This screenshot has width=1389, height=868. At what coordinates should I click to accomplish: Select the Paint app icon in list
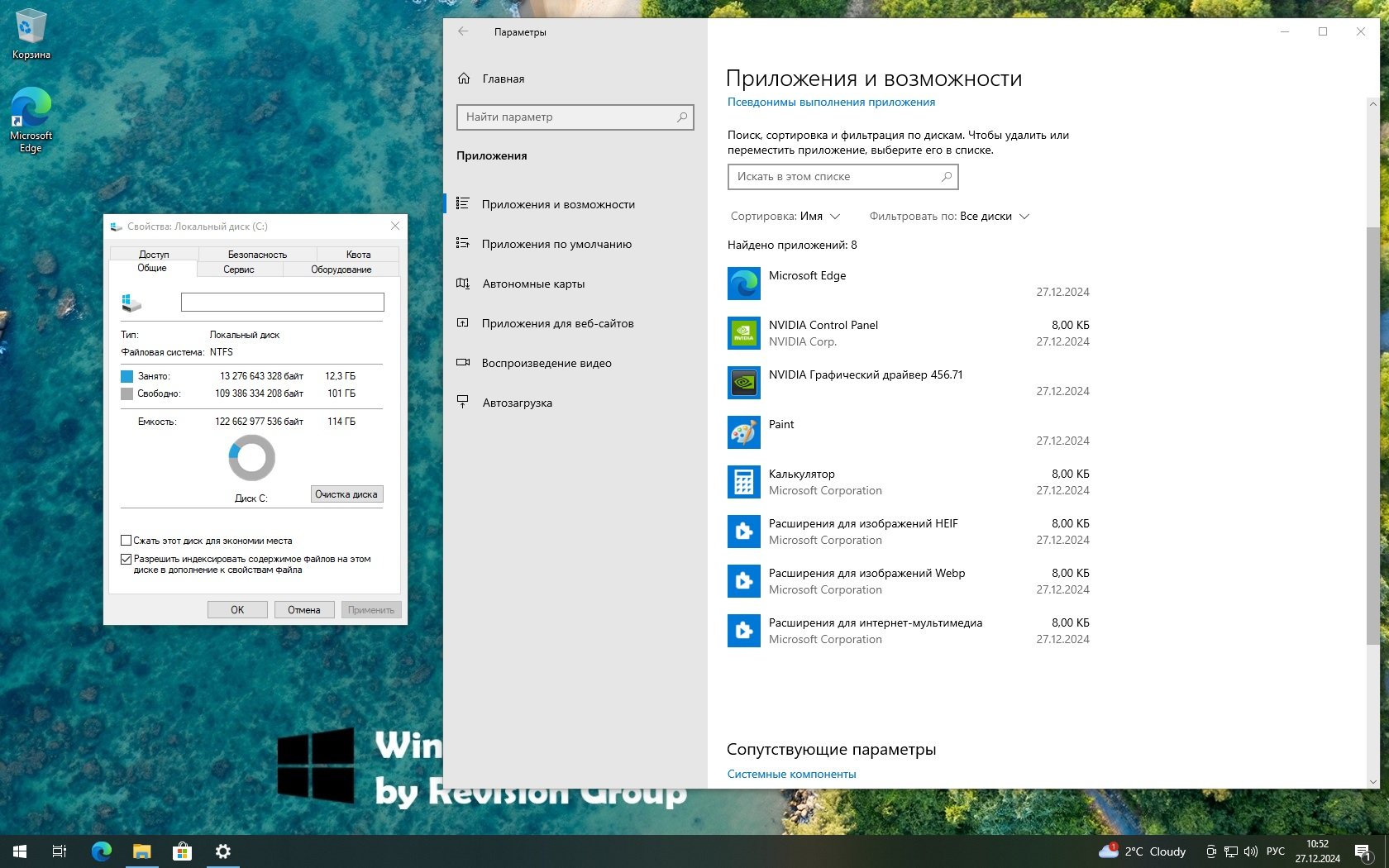(x=743, y=432)
